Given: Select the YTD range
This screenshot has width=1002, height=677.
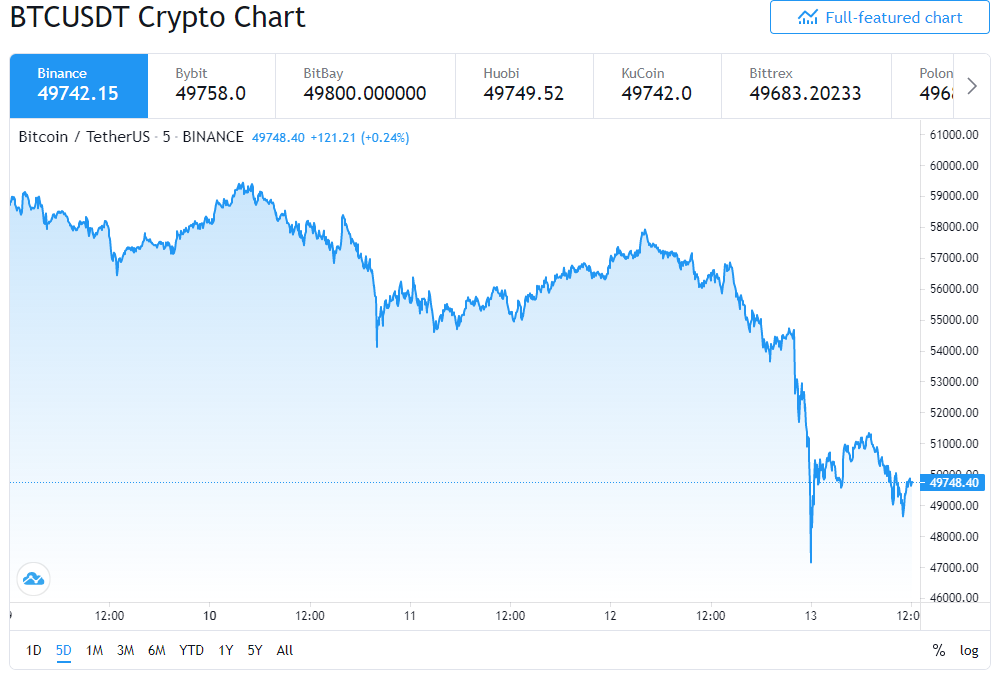Looking at the screenshot, I should (x=191, y=650).
